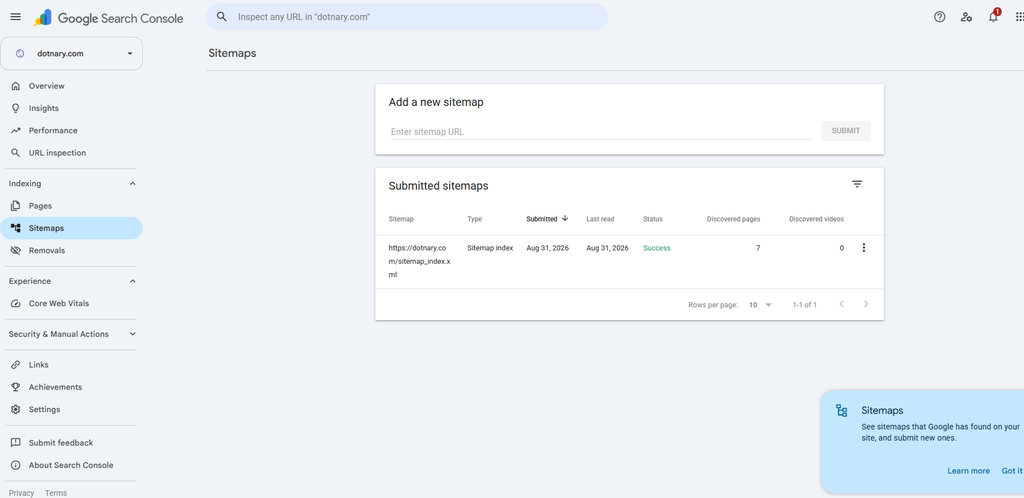This screenshot has height=498, width=1024.
Task: Open the dotnary.com property selector
Action: (72, 54)
